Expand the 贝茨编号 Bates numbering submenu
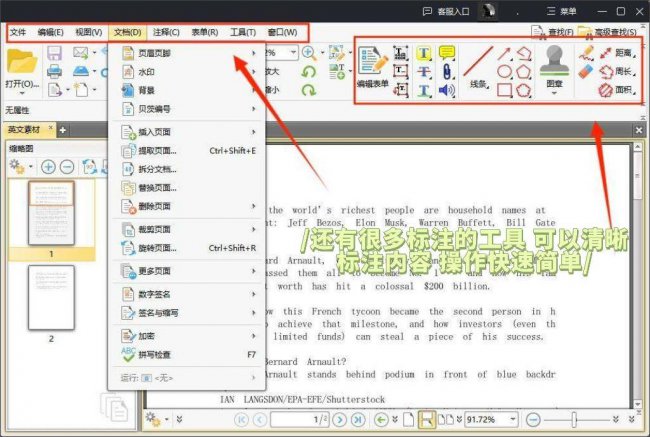Image resolution: width=650 pixels, height=437 pixels. [x=189, y=109]
